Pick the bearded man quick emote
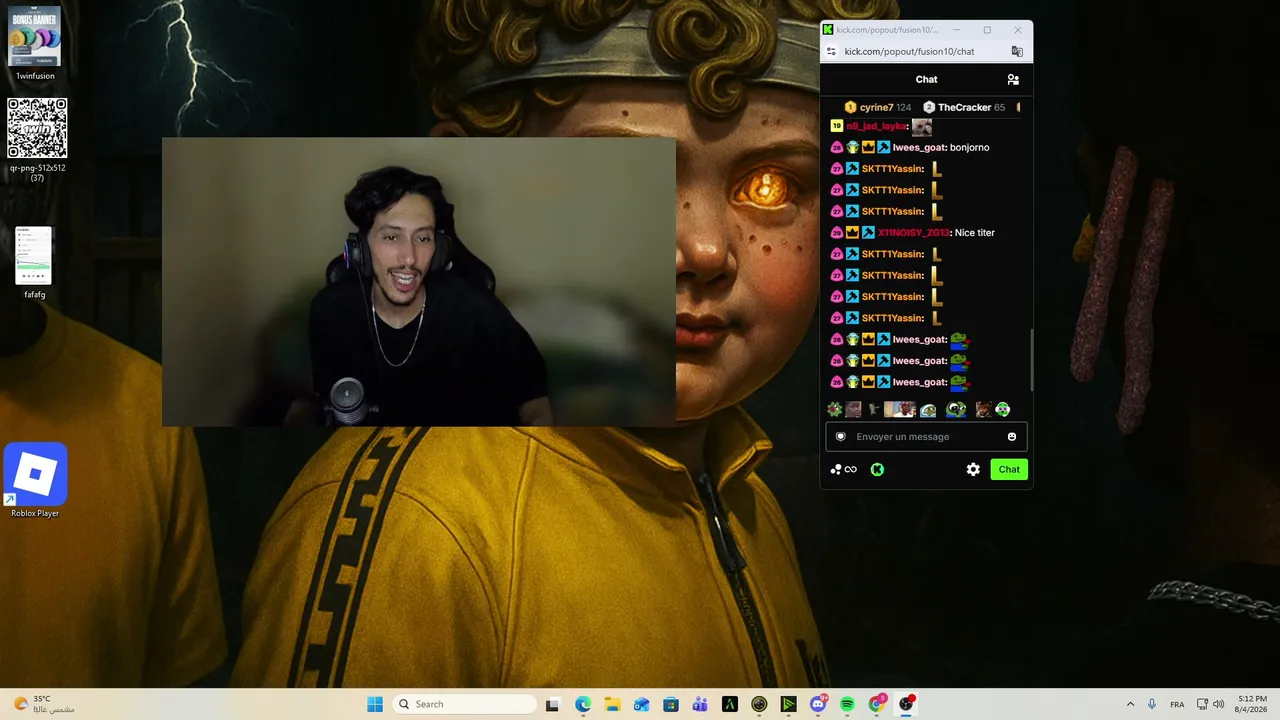1280x720 pixels. point(984,409)
